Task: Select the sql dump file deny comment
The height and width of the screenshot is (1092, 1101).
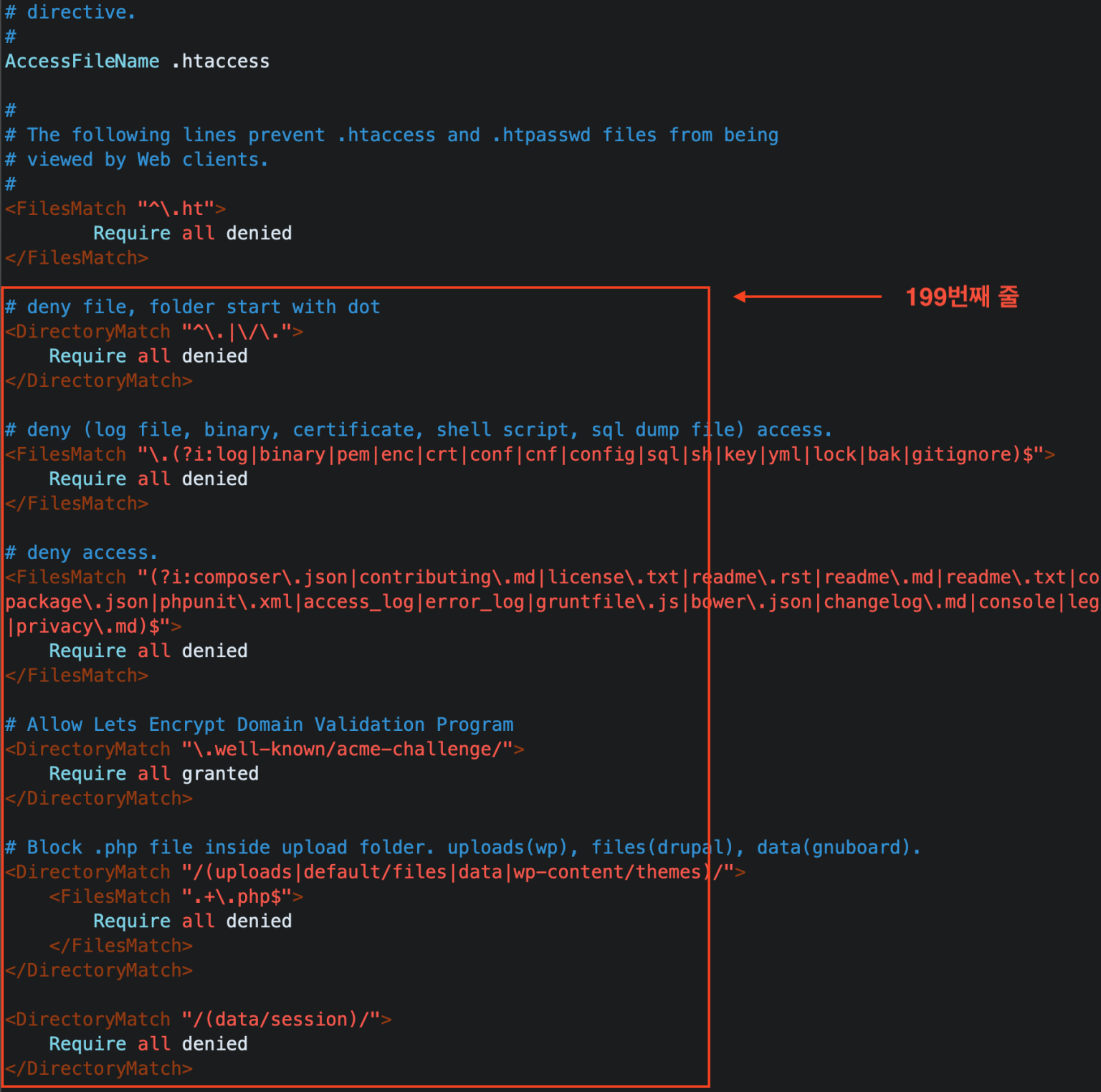Action: 418,429
